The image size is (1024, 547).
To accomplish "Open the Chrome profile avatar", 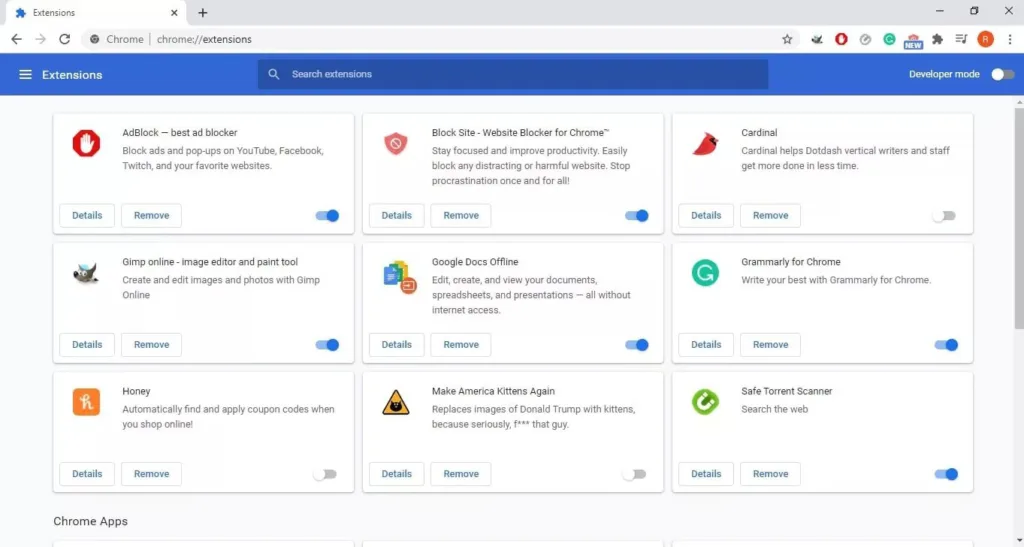I will (985, 39).
